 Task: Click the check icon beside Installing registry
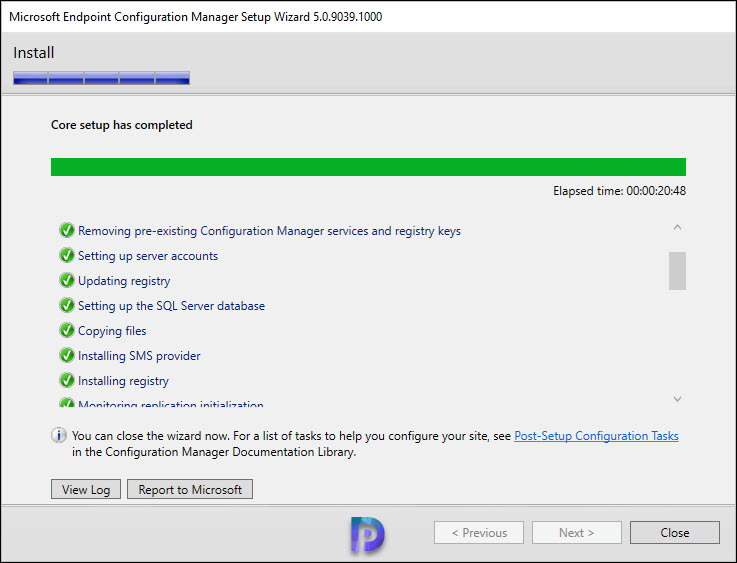tap(67, 380)
